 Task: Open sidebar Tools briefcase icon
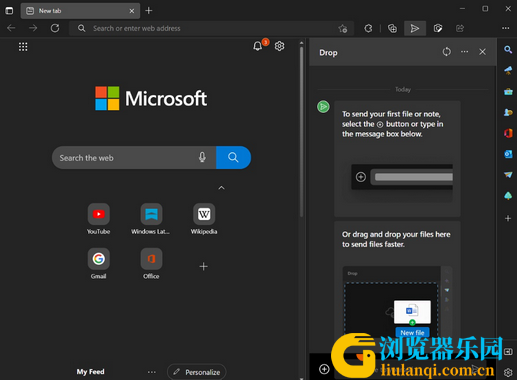click(x=508, y=91)
